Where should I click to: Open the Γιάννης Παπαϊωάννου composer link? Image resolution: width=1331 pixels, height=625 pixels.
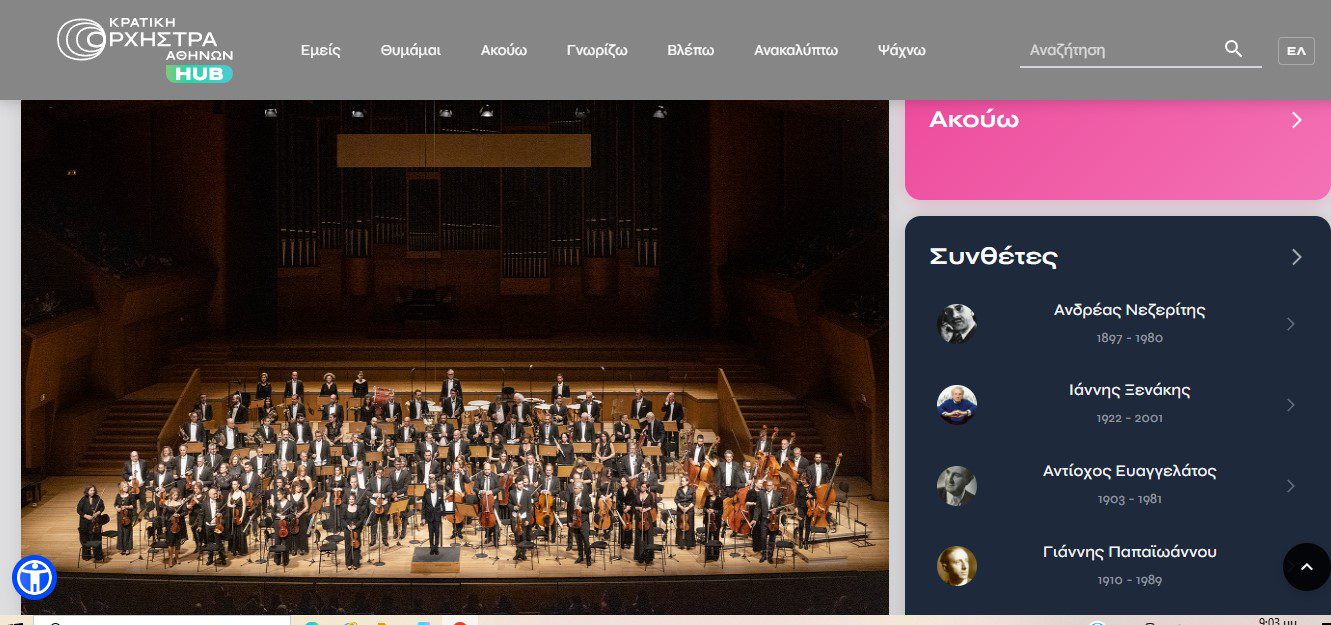pyautogui.click(x=1129, y=552)
